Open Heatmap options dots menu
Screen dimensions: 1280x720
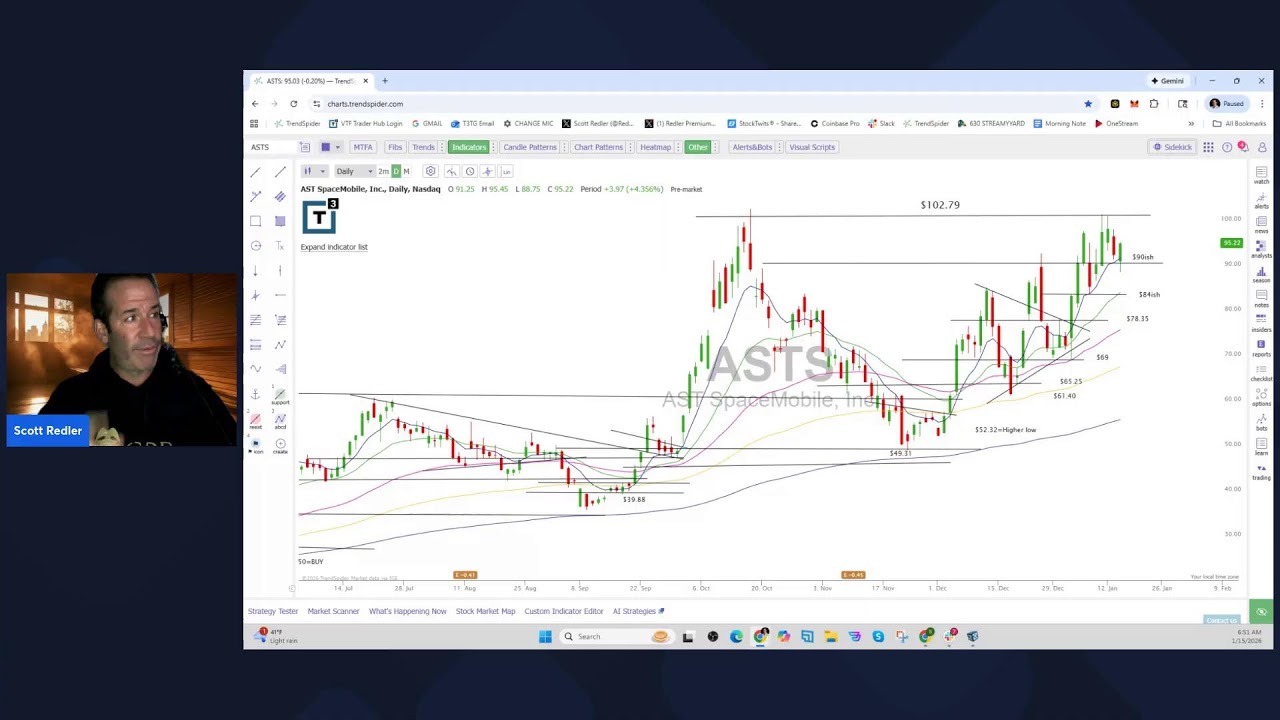678,147
